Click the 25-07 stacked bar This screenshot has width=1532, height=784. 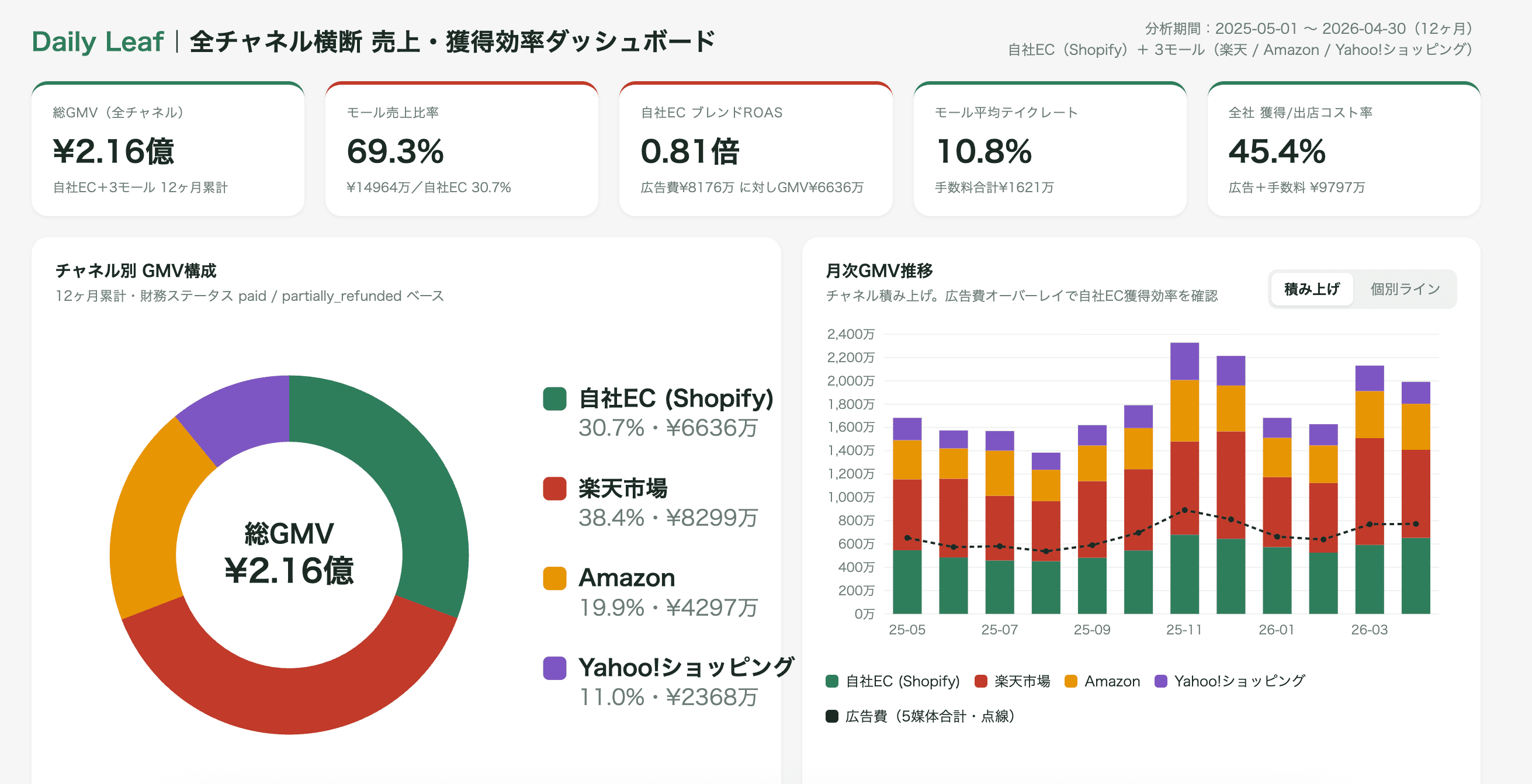point(999,522)
